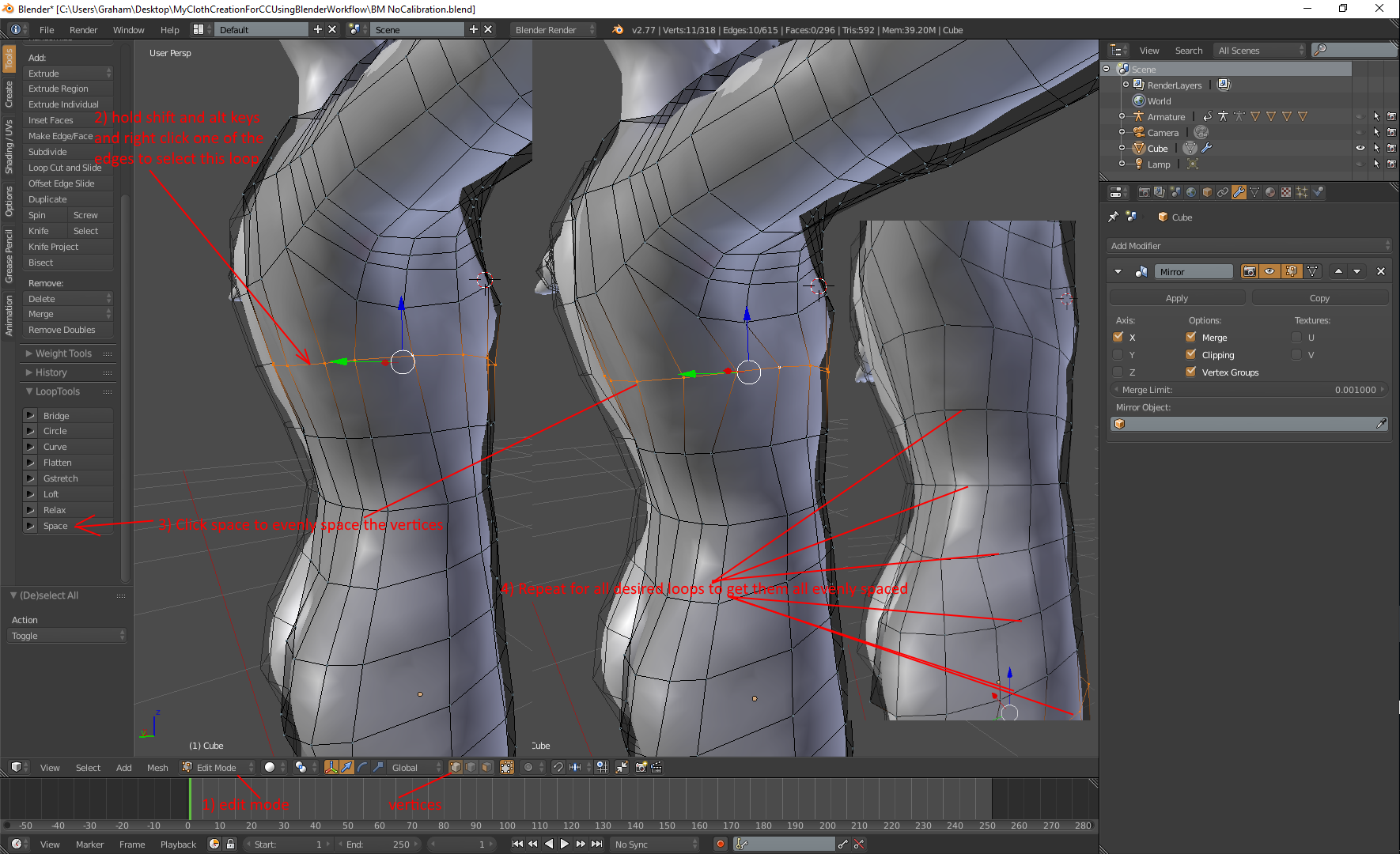The width and height of the screenshot is (1400, 854).
Task: Click the Loop Cut and Slide button
Action: point(68,168)
